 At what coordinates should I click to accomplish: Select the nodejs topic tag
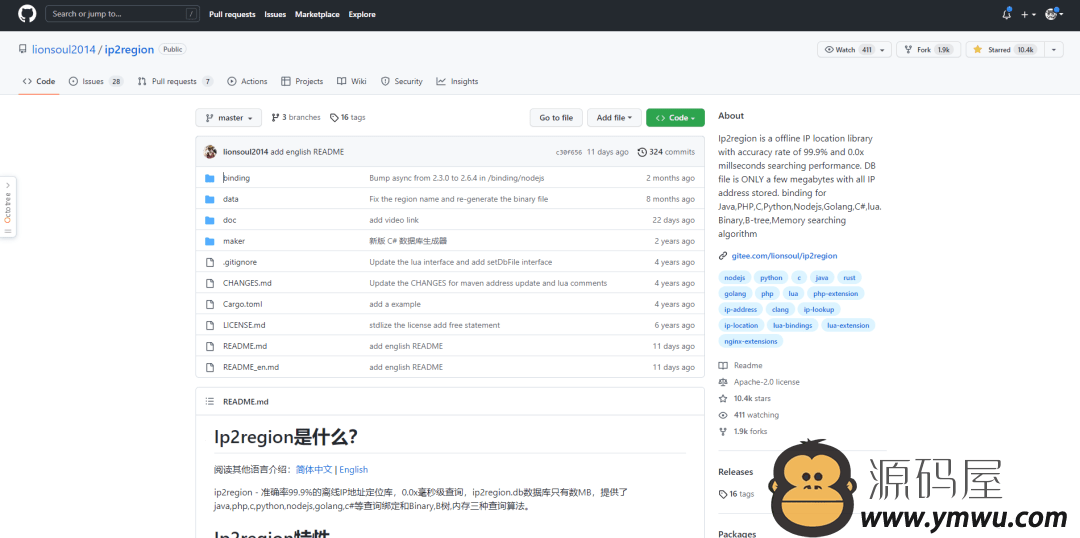pos(735,278)
